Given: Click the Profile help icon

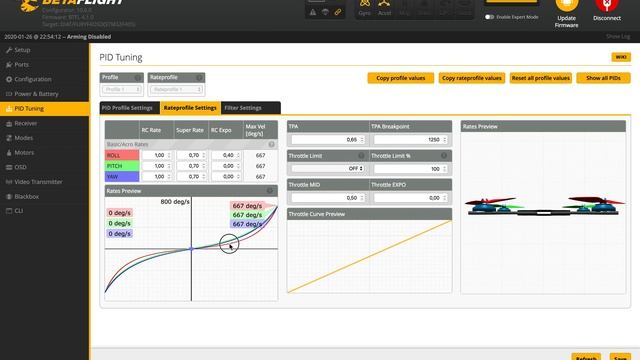Looking at the screenshot, I should [x=138, y=78].
